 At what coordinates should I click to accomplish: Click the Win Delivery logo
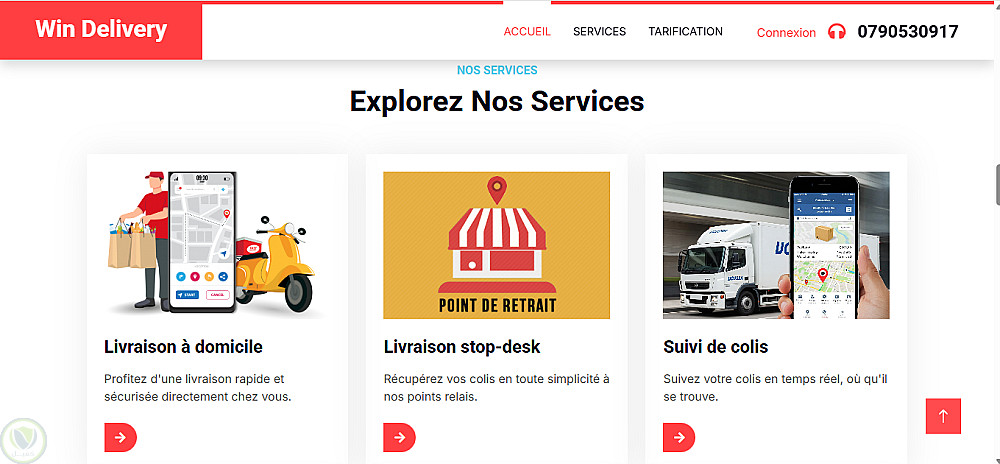pyautogui.click(x=101, y=29)
